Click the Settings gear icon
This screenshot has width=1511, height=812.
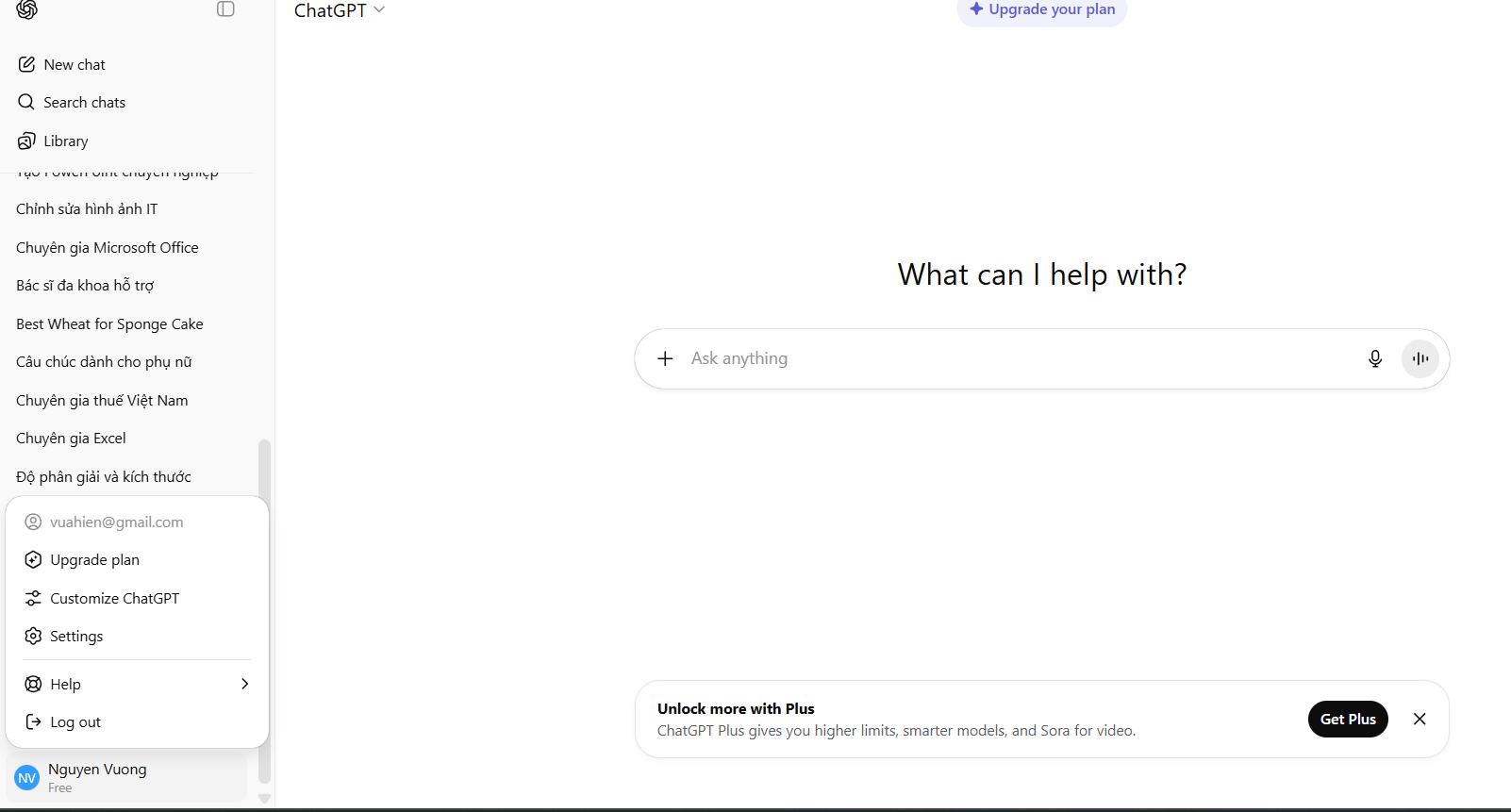click(33, 637)
